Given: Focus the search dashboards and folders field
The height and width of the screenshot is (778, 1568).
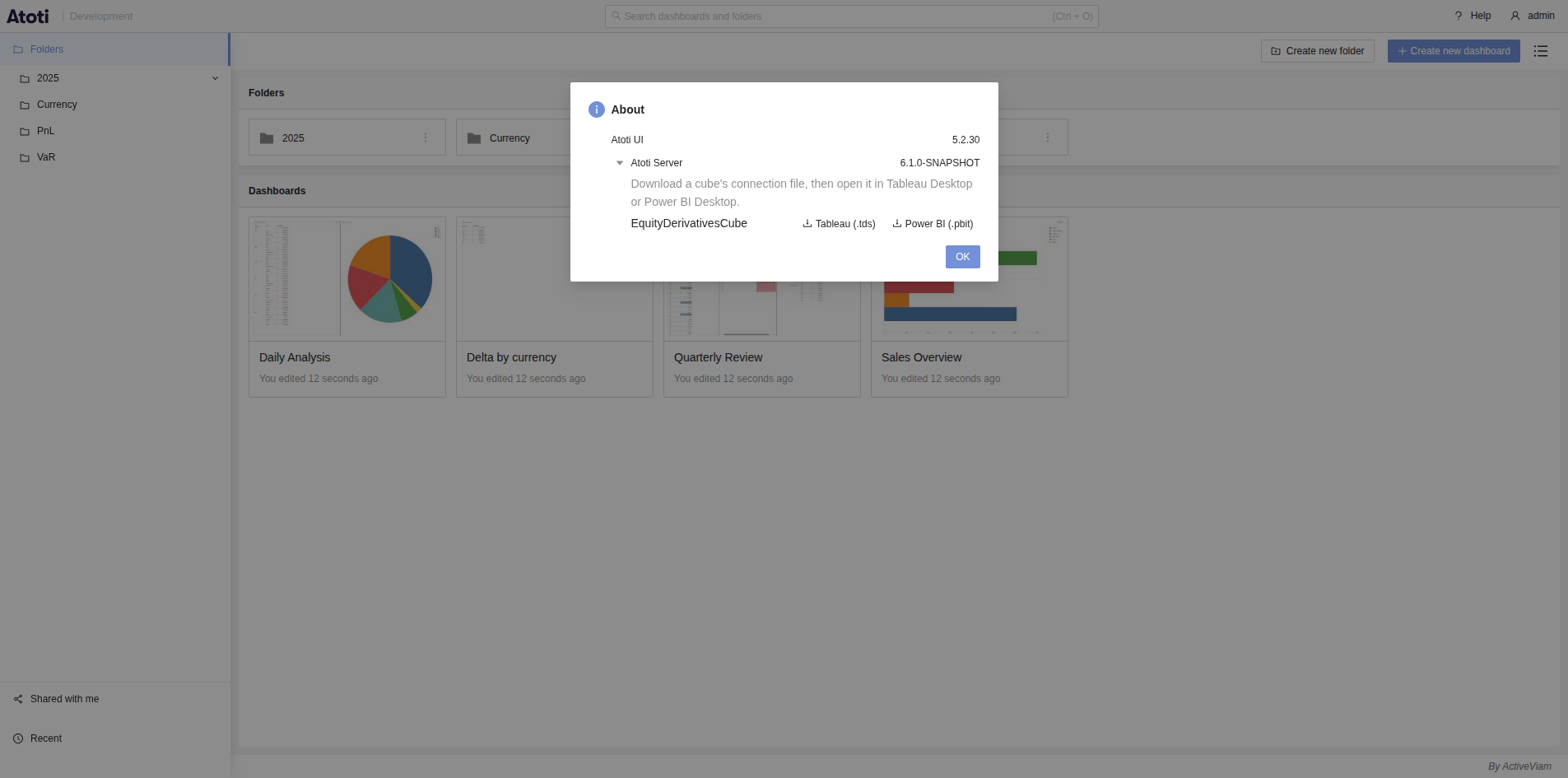Looking at the screenshot, I should tap(851, 16).
